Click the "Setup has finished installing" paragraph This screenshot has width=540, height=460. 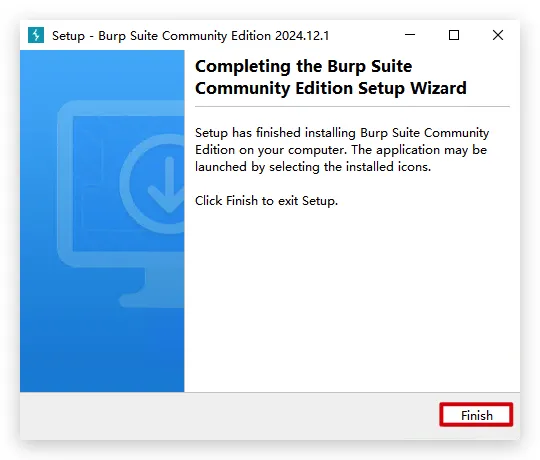coord(342,150)
